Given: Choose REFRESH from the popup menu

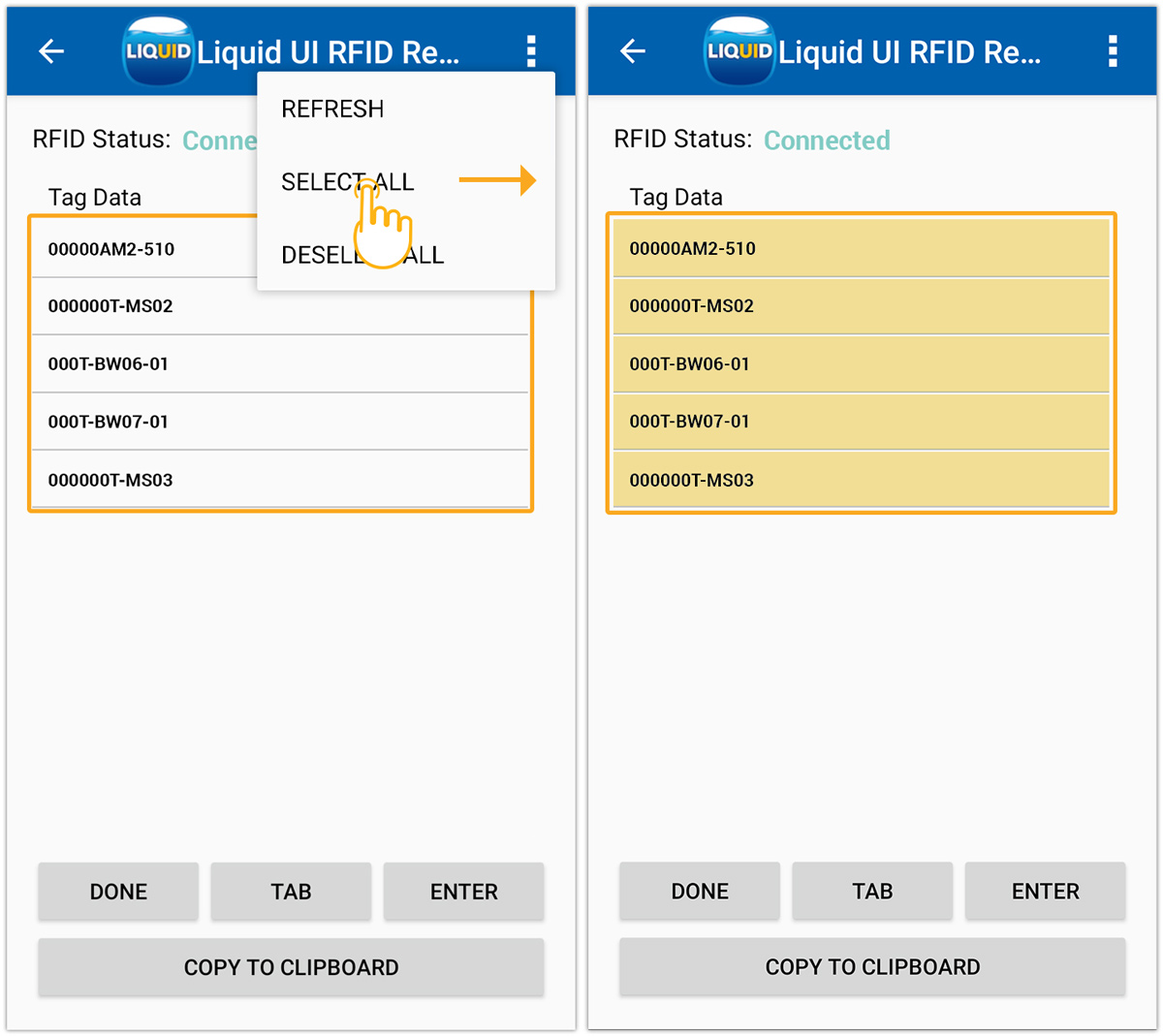Looking at the screenshot, I should tap(332, 109).
